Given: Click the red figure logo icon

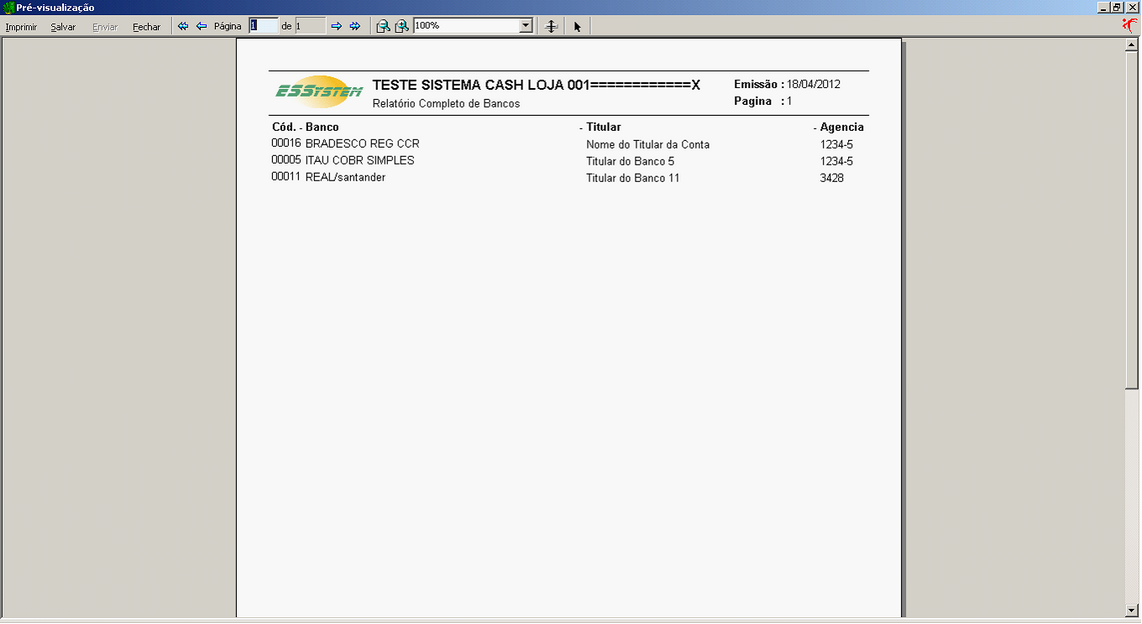Looking at the screenshot, I should pos(1129,26).
